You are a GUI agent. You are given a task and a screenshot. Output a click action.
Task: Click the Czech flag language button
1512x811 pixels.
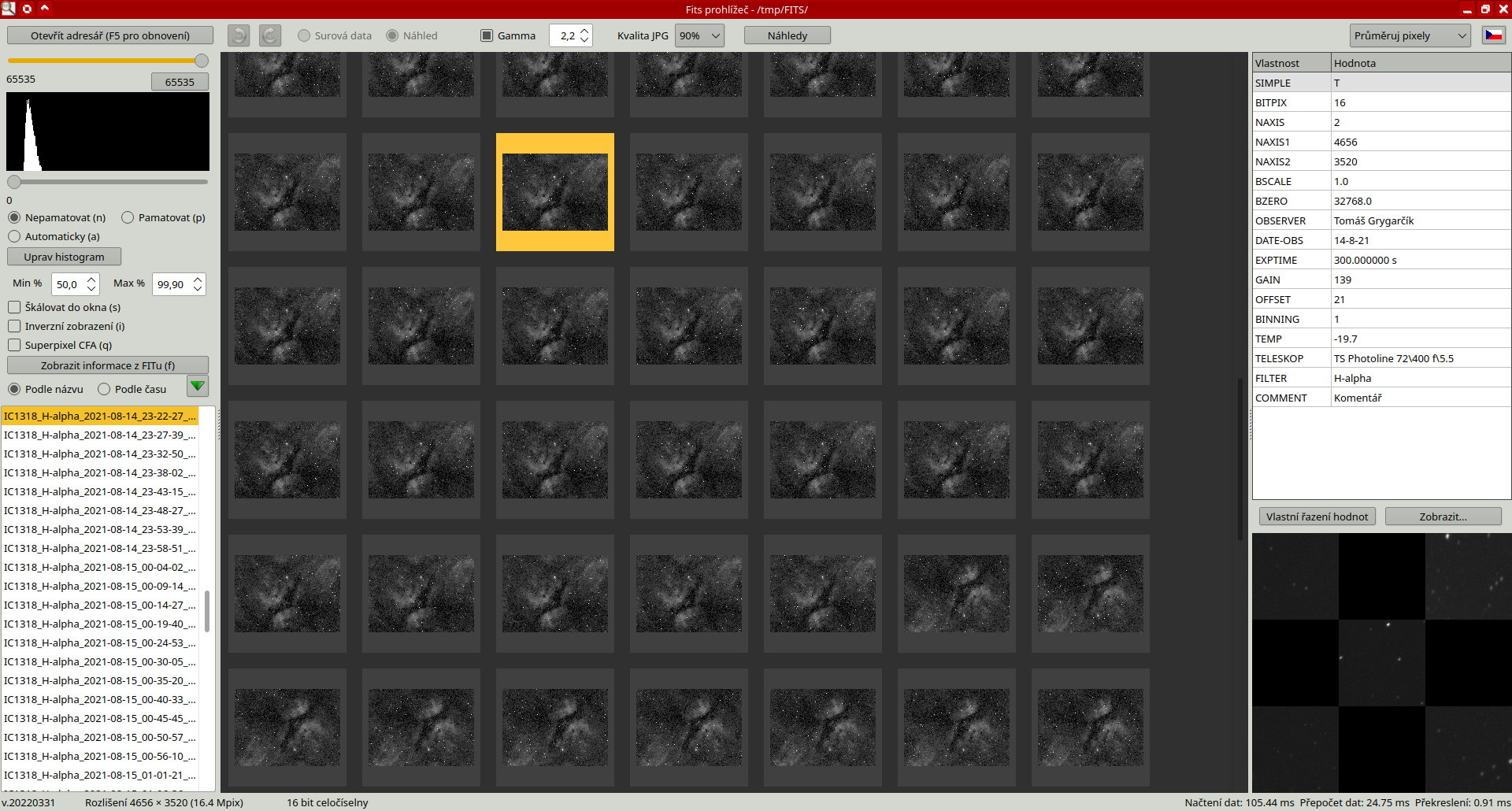pyautogui.click(x=1493, y=35)
